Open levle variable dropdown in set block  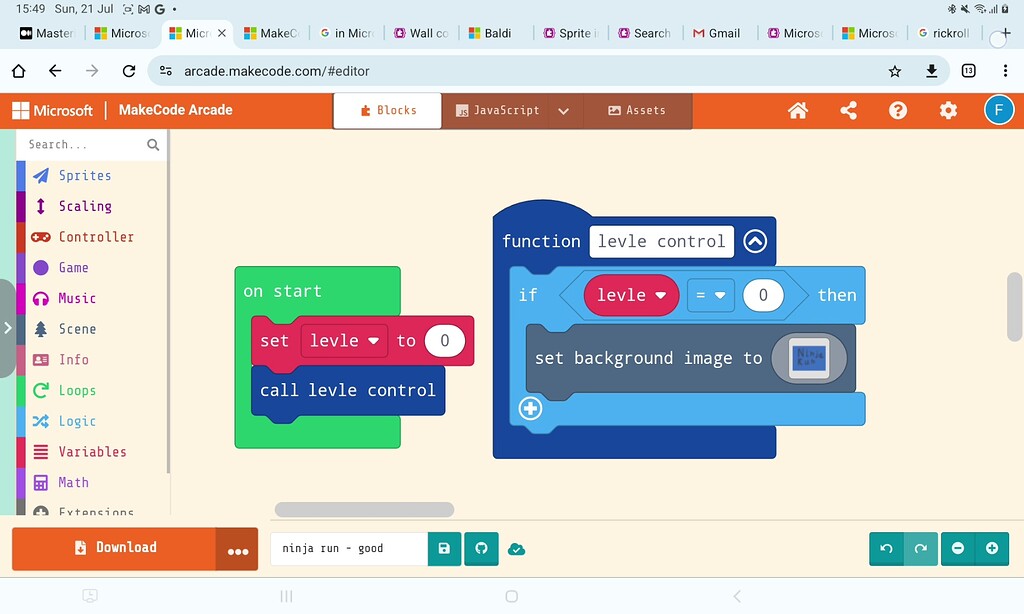tap(344, 340)
